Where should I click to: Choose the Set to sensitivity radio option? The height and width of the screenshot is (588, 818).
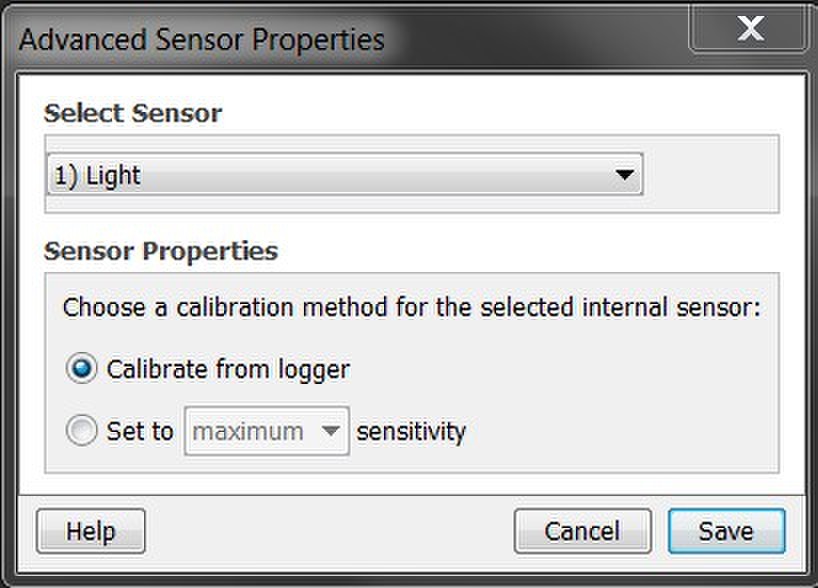[x=81, y=431]
